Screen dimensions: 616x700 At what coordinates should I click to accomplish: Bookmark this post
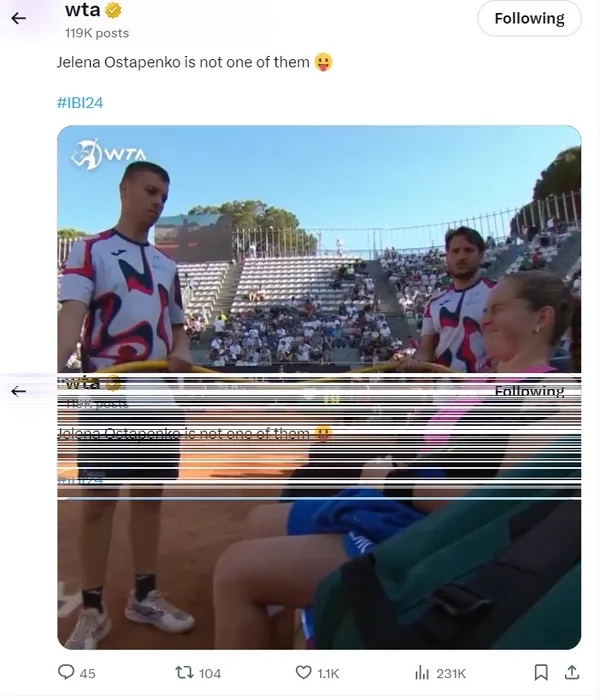(x=541, y=672)
